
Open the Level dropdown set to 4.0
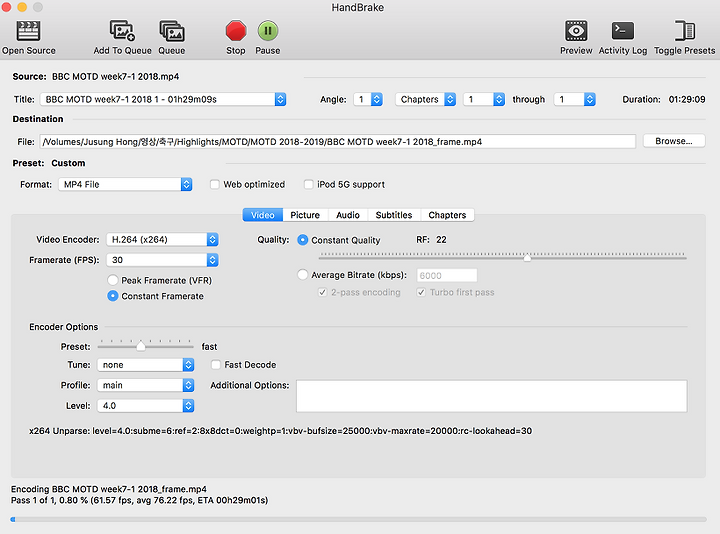[146, 406]
